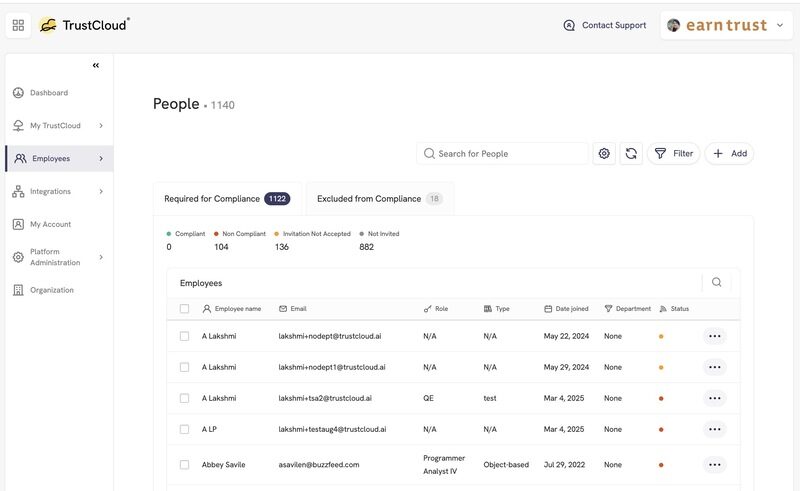Open the earn trust account dropdown

pyautogui.click(x=726, y=25)
